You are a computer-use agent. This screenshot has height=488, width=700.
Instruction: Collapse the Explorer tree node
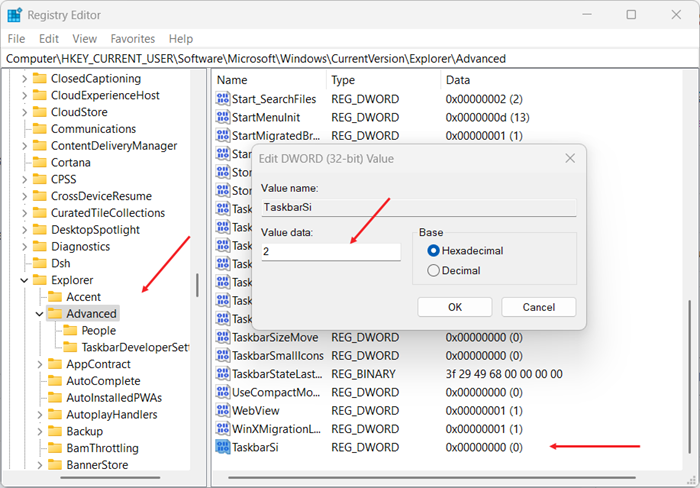coord(24,280)
